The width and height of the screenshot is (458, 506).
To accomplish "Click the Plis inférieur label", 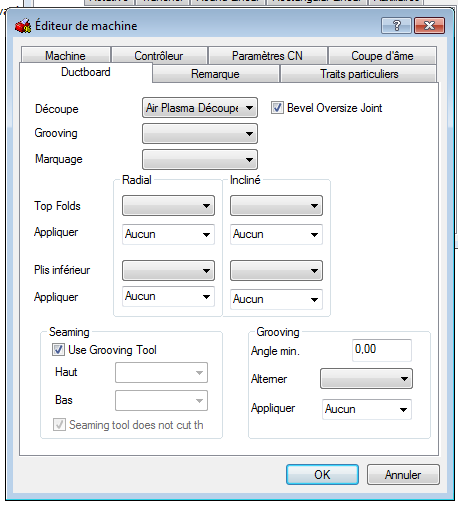I will [62, 270].
